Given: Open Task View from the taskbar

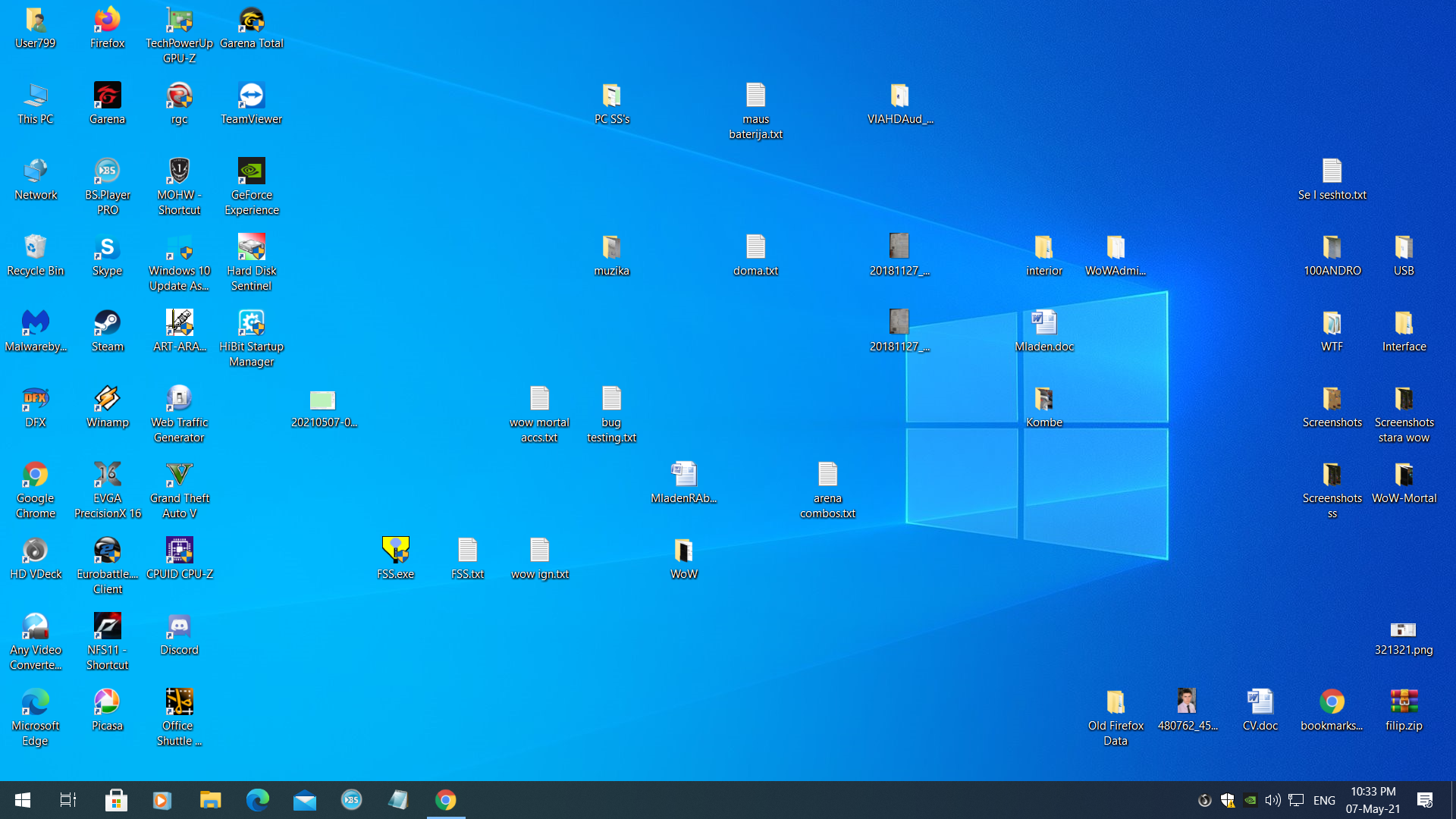Looking at the screenshot, I should (x=68, y=800).
